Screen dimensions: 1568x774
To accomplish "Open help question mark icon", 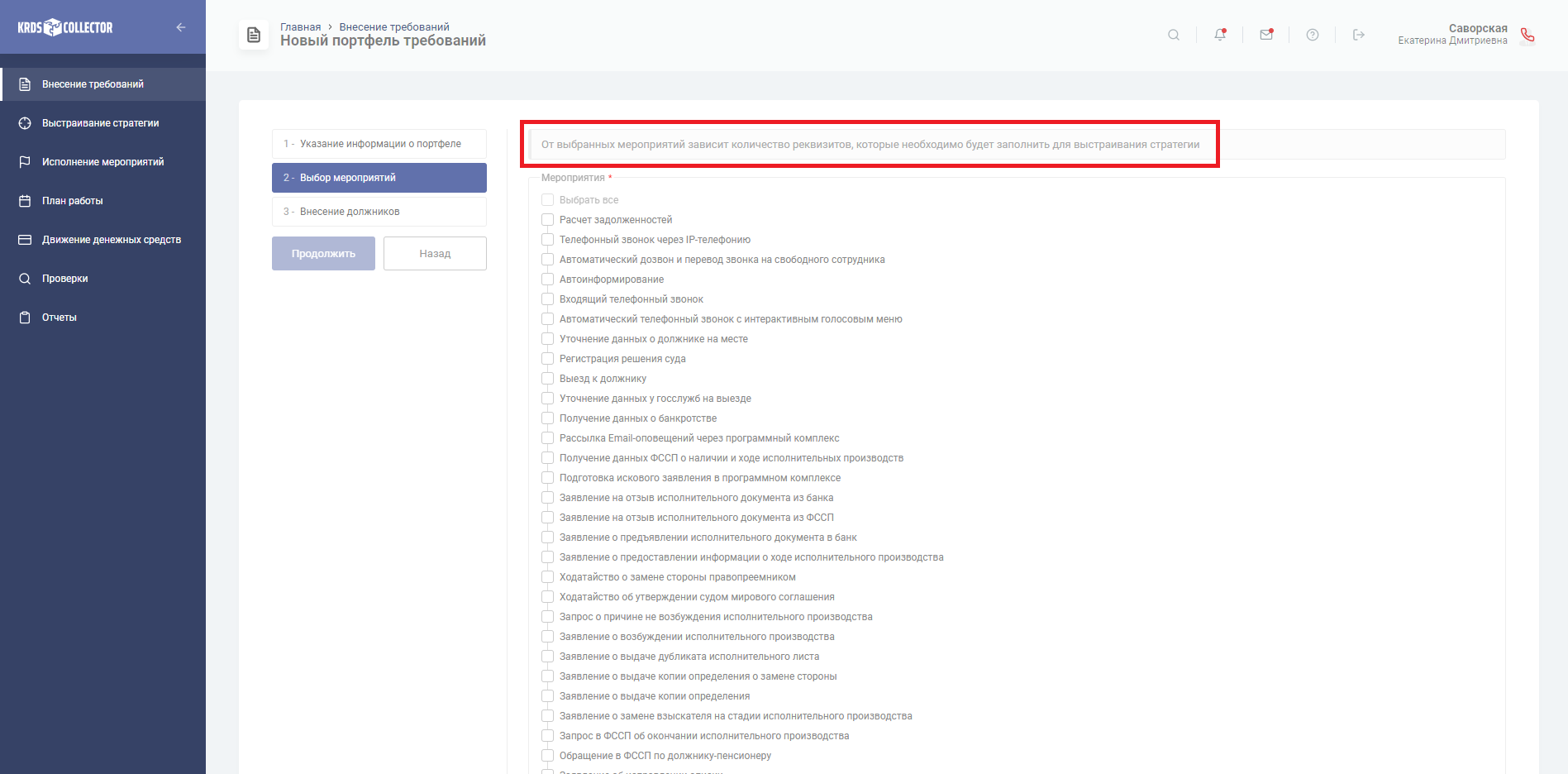I will pos(1312,35).
